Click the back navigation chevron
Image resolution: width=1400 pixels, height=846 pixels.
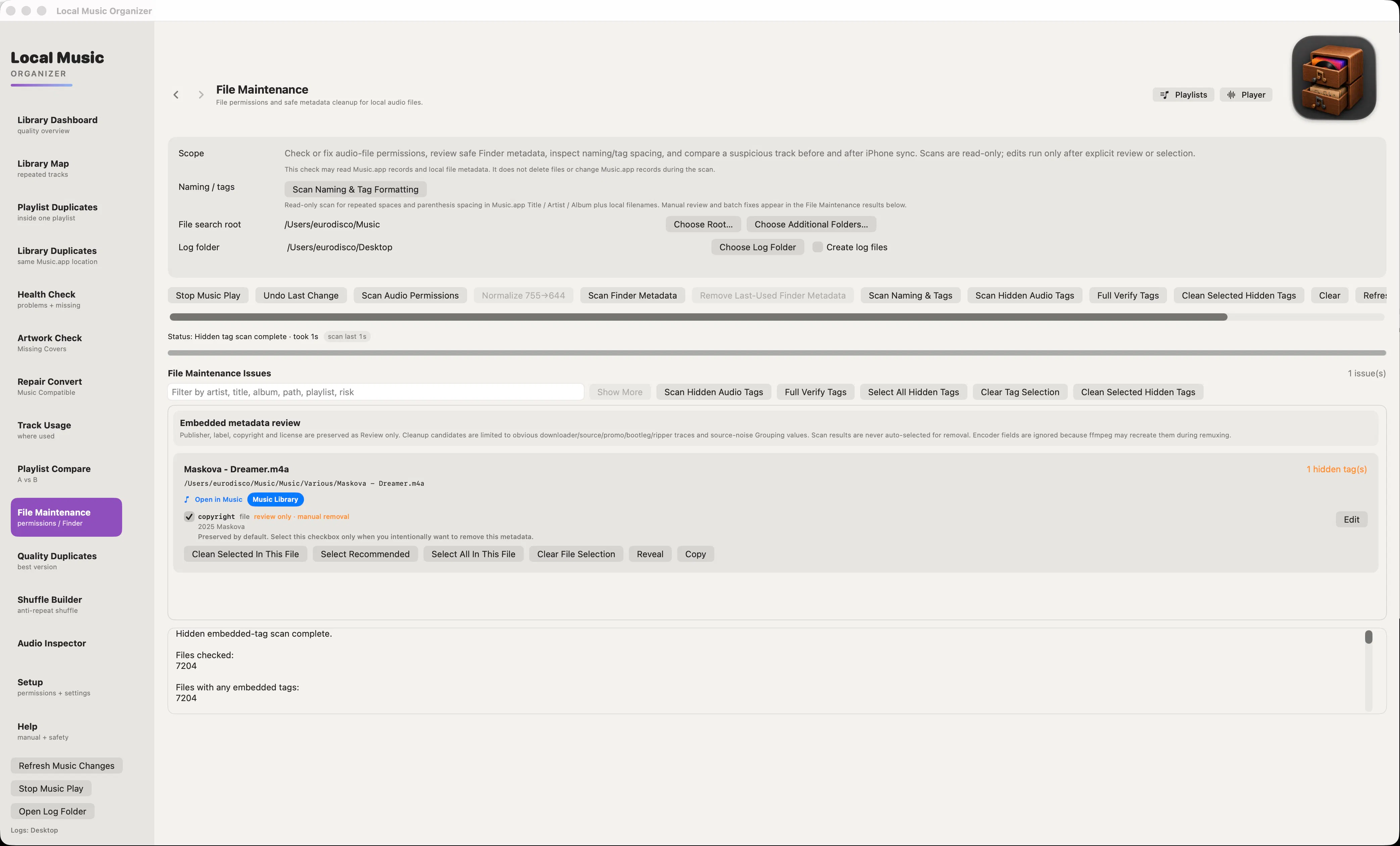click(x=176, y=95)
